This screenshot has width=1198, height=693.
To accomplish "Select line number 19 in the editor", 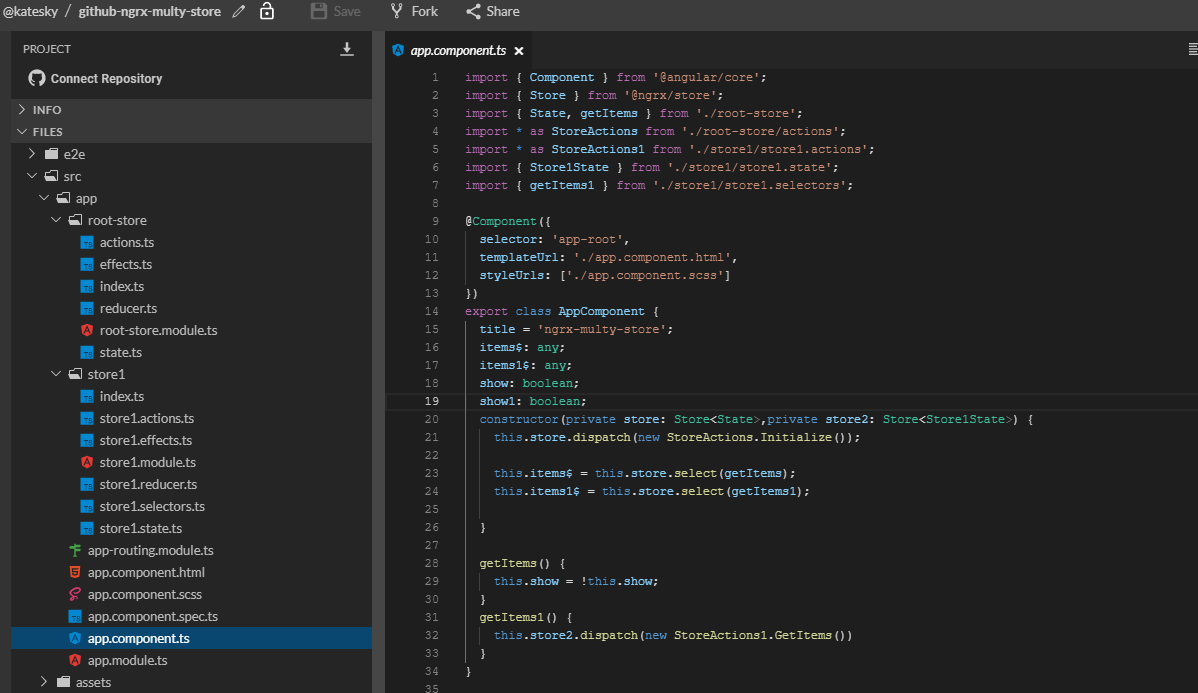I will [431, 401].
